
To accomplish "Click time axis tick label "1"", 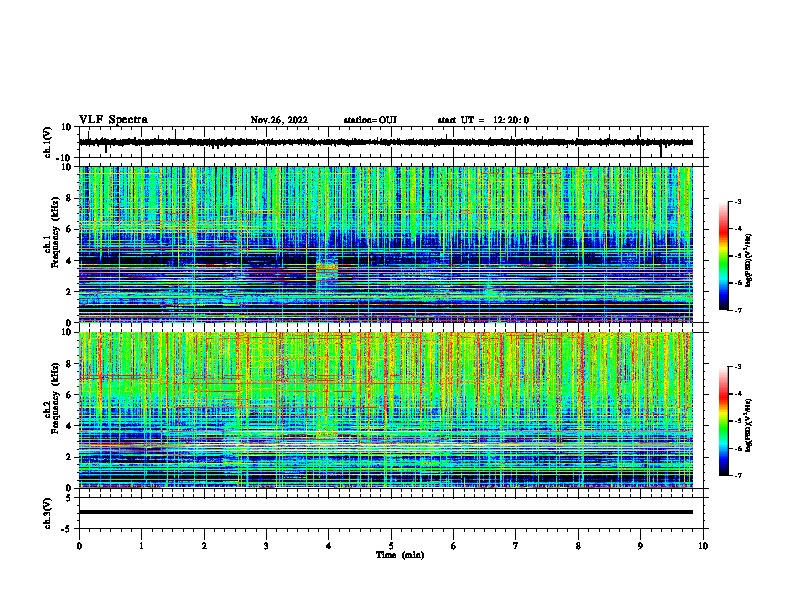I will pyautogui.click(x=141, y=546).
